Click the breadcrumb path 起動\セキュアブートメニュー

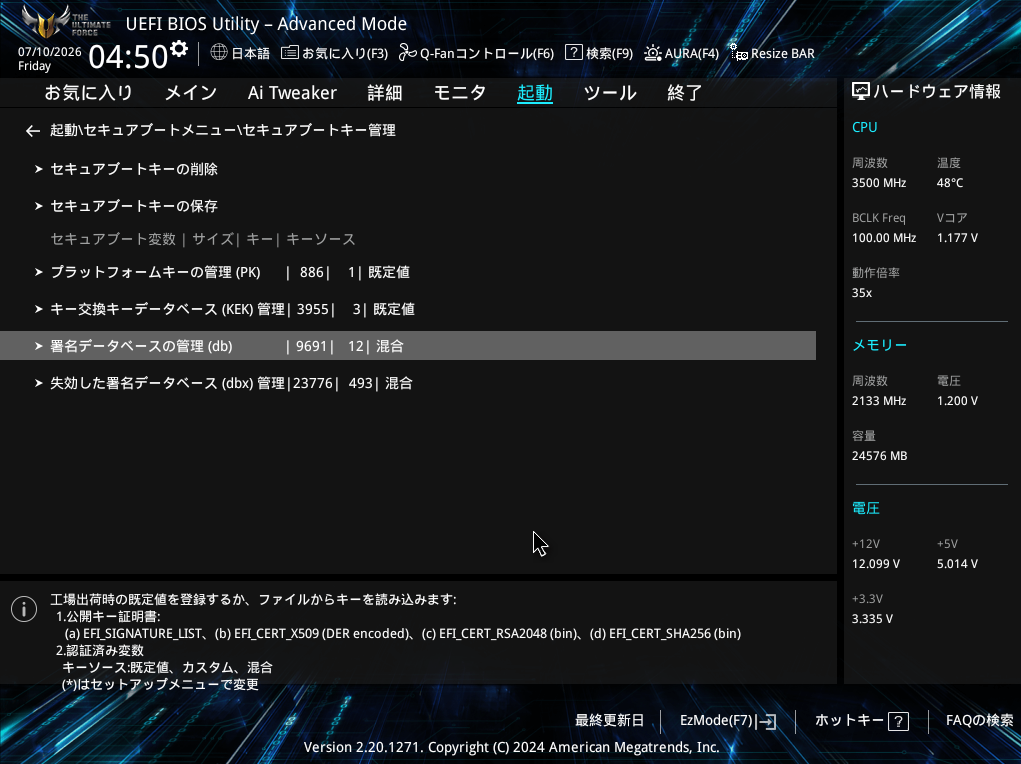click(x=144, y=130)
